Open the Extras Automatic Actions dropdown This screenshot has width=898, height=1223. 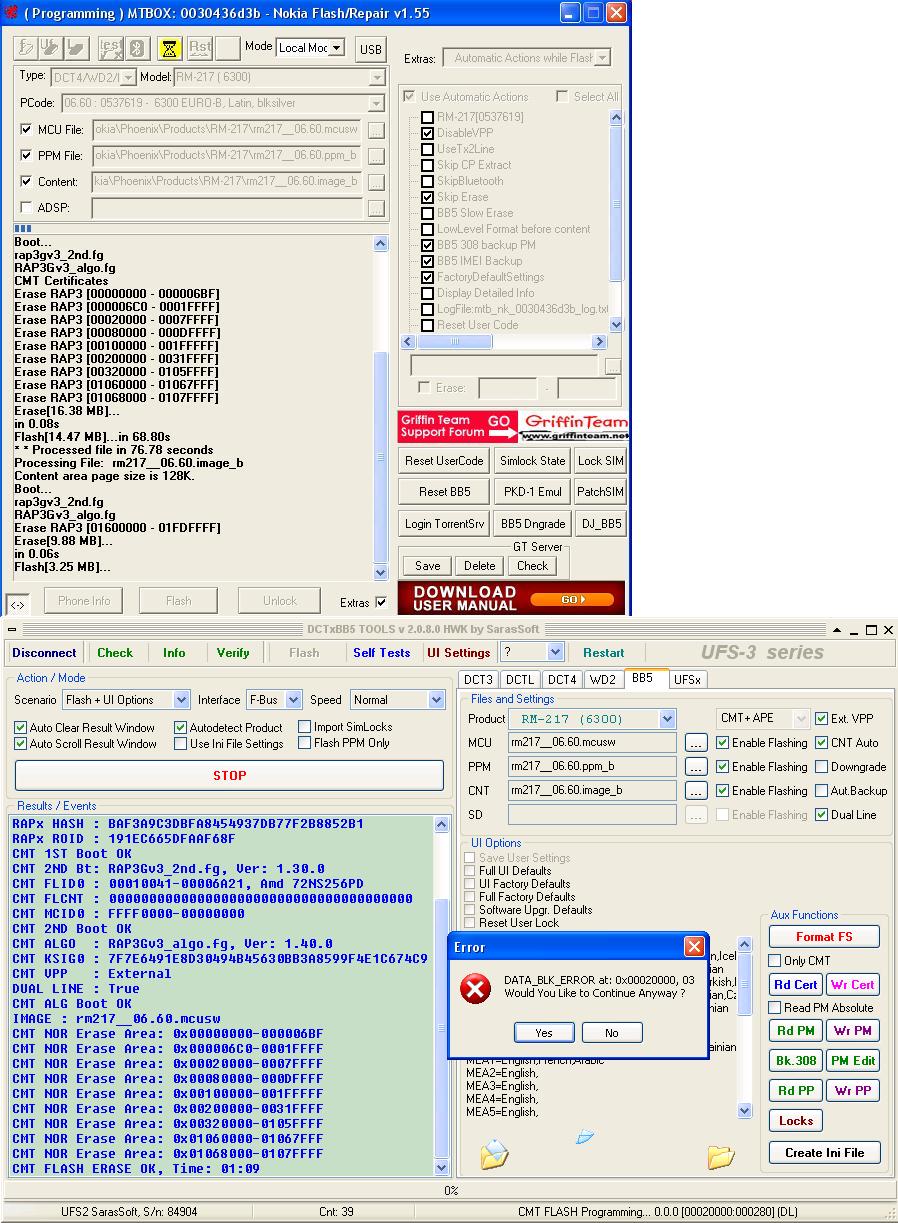click(602, 58)
